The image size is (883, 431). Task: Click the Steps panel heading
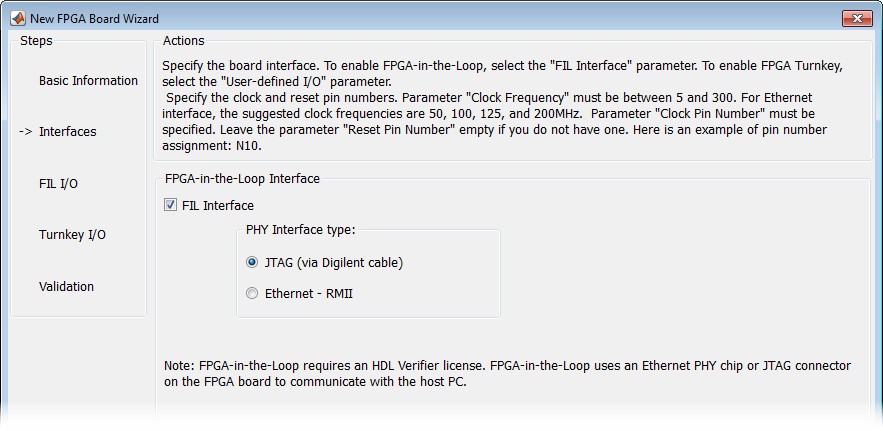[36, 41]
